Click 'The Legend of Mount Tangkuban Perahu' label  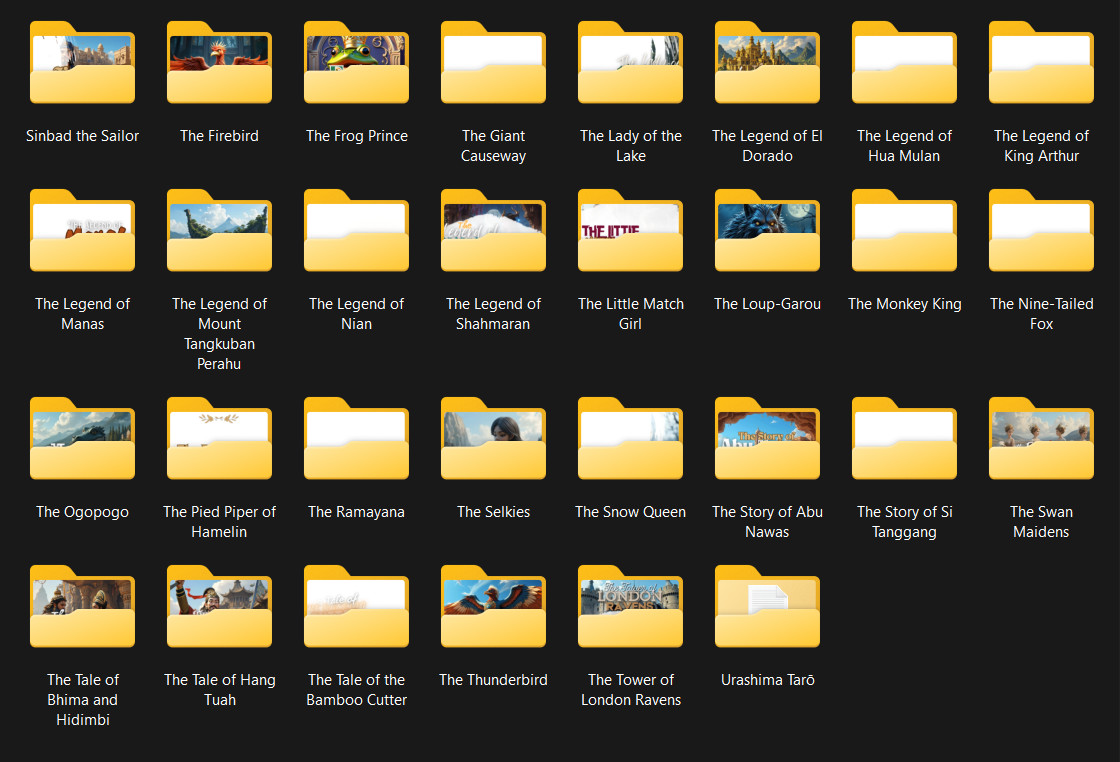pyautogui.click(x=219, y=334)
